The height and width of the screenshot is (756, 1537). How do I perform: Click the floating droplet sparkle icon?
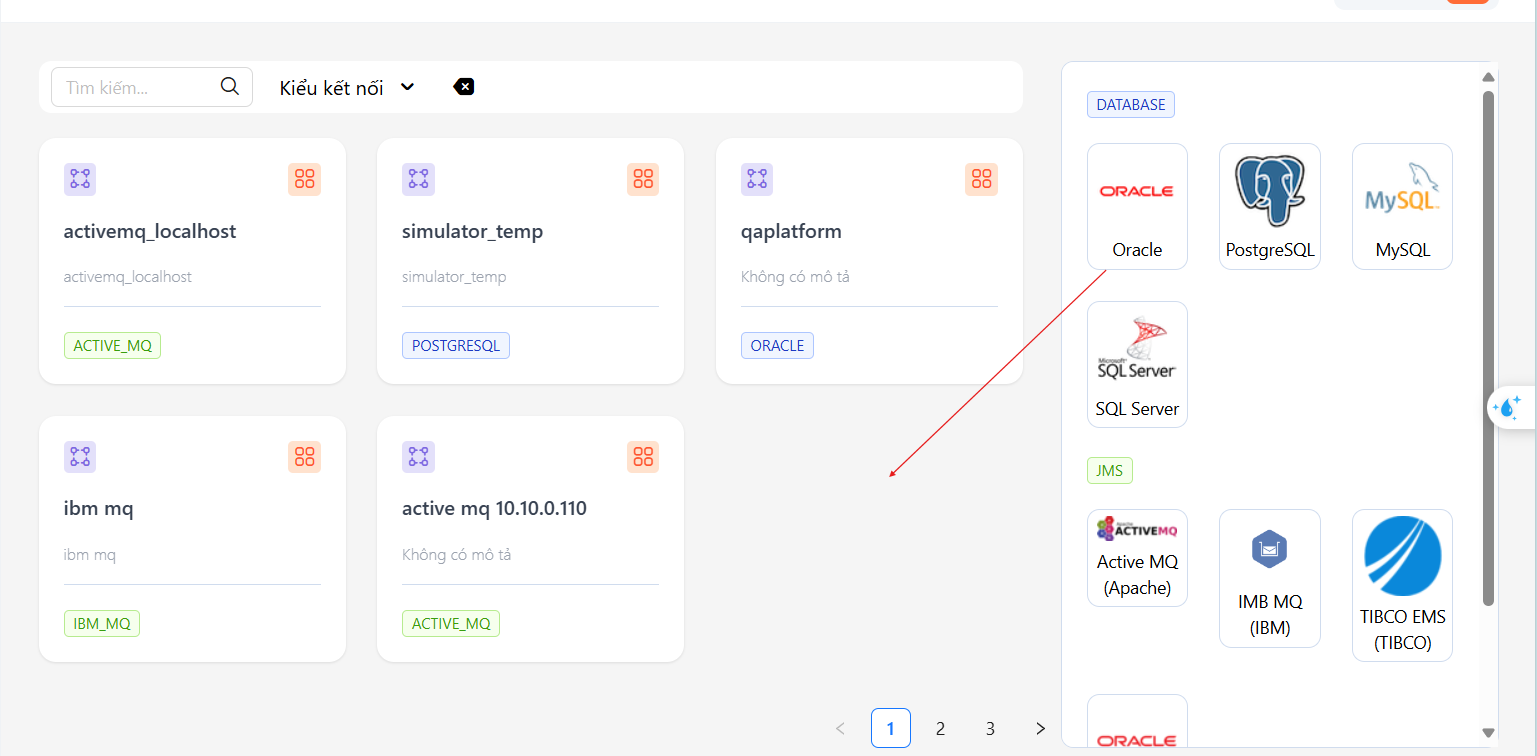(x=1507, y=407)
